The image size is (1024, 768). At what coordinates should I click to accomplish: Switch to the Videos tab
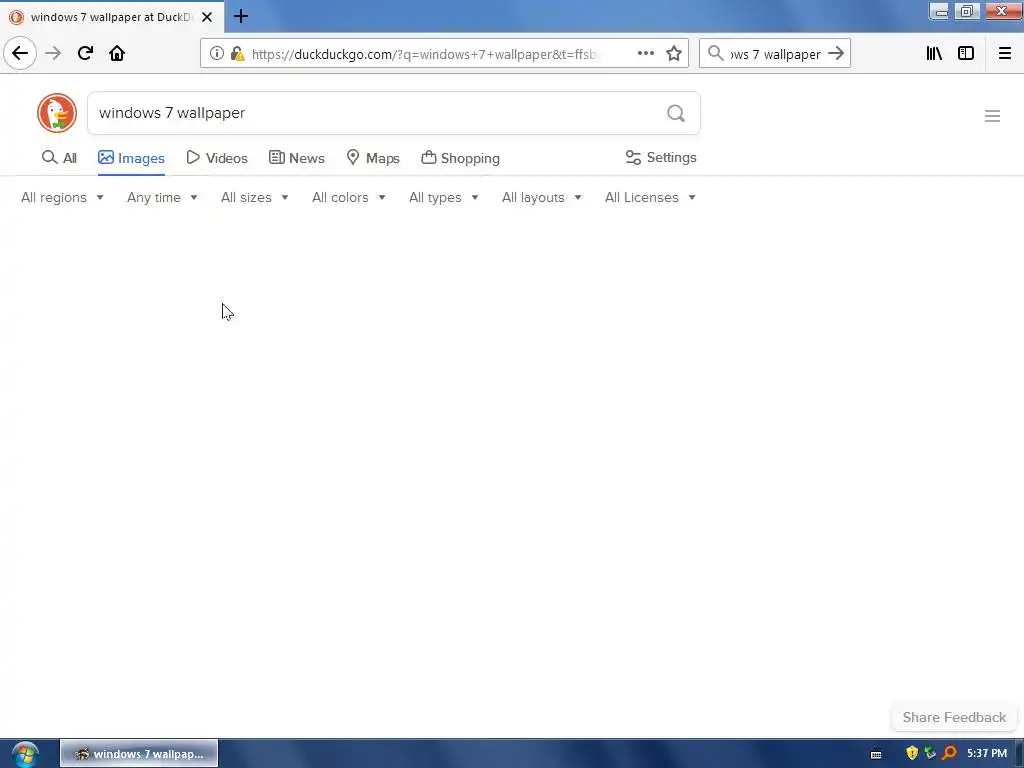(x=217, y=158)
